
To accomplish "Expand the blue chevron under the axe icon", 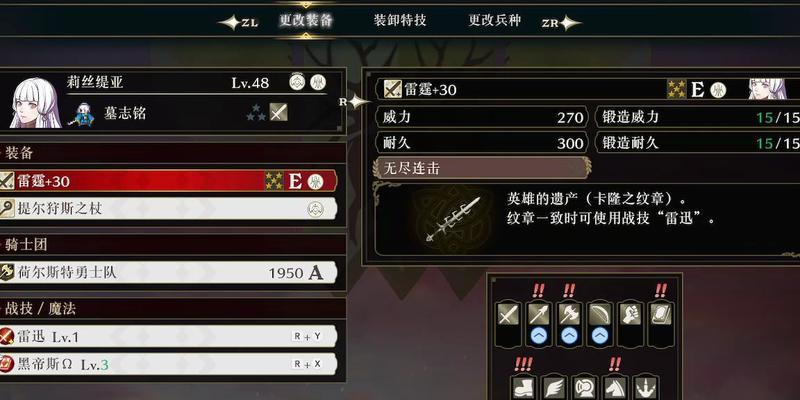I will 569,336.
